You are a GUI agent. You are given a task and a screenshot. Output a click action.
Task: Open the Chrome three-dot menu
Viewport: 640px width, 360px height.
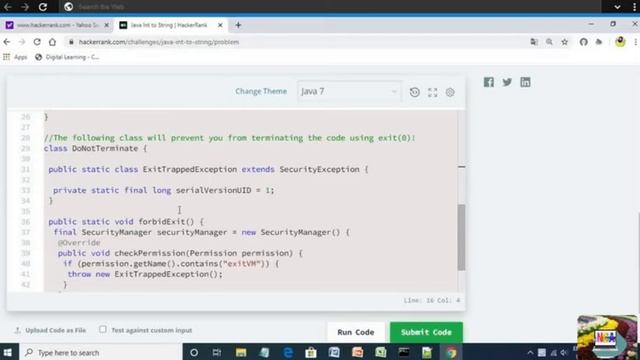point(636,42)
